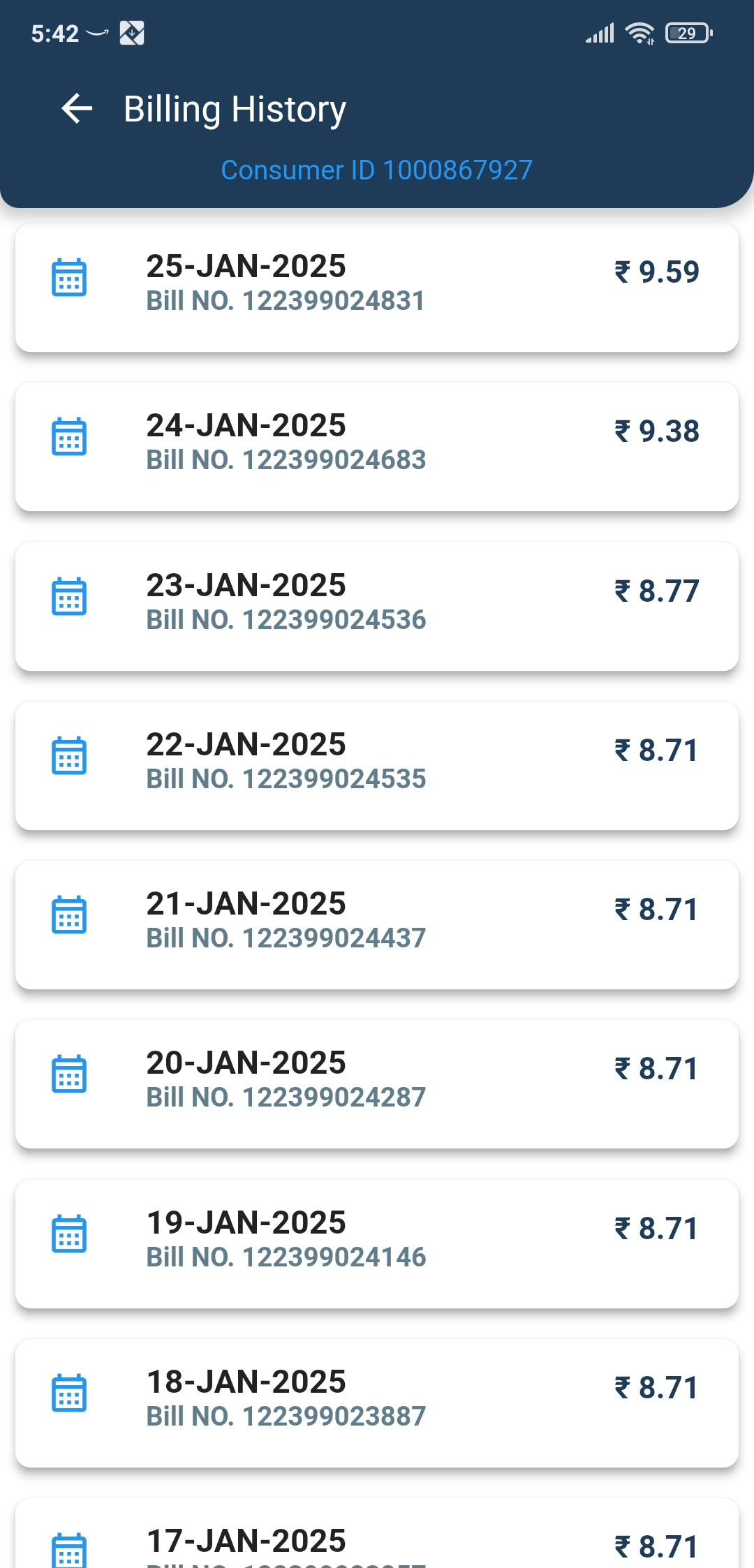This screenshot has width=754, height=1568.
Task: Open Bill NO. 122399024287
Action: [286, 1097]
